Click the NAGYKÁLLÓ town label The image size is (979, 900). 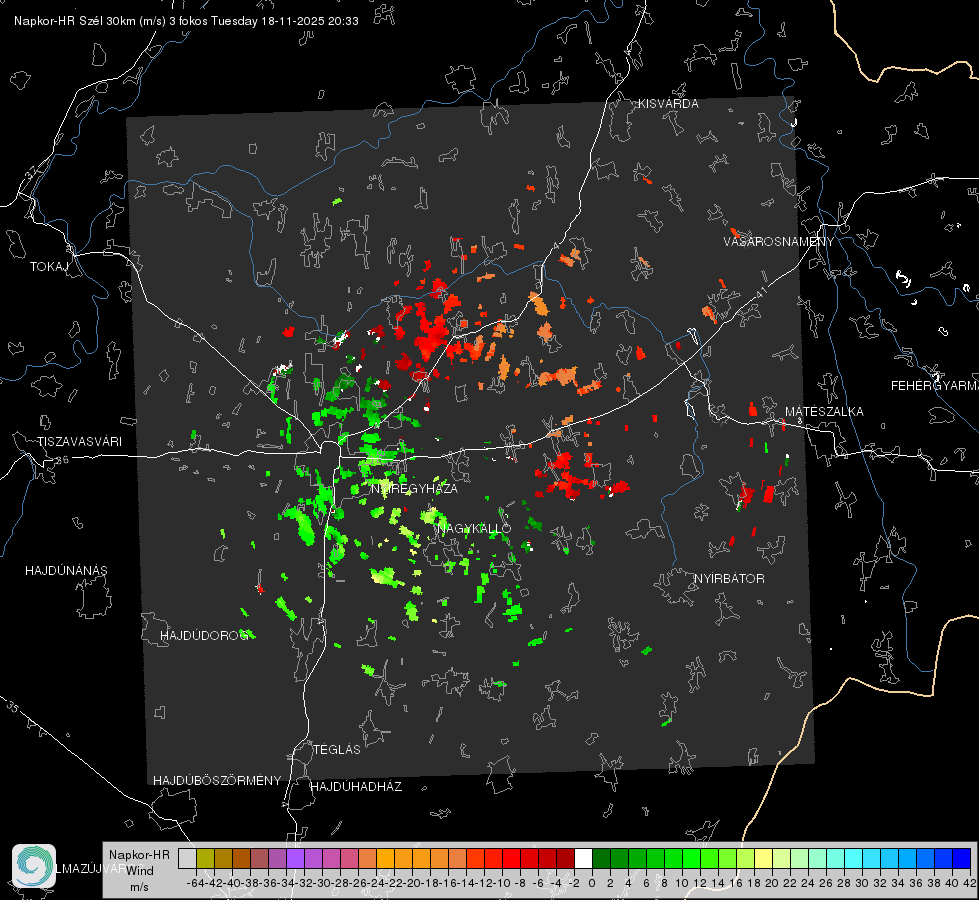pyautogui.click(x=474, y=528)
